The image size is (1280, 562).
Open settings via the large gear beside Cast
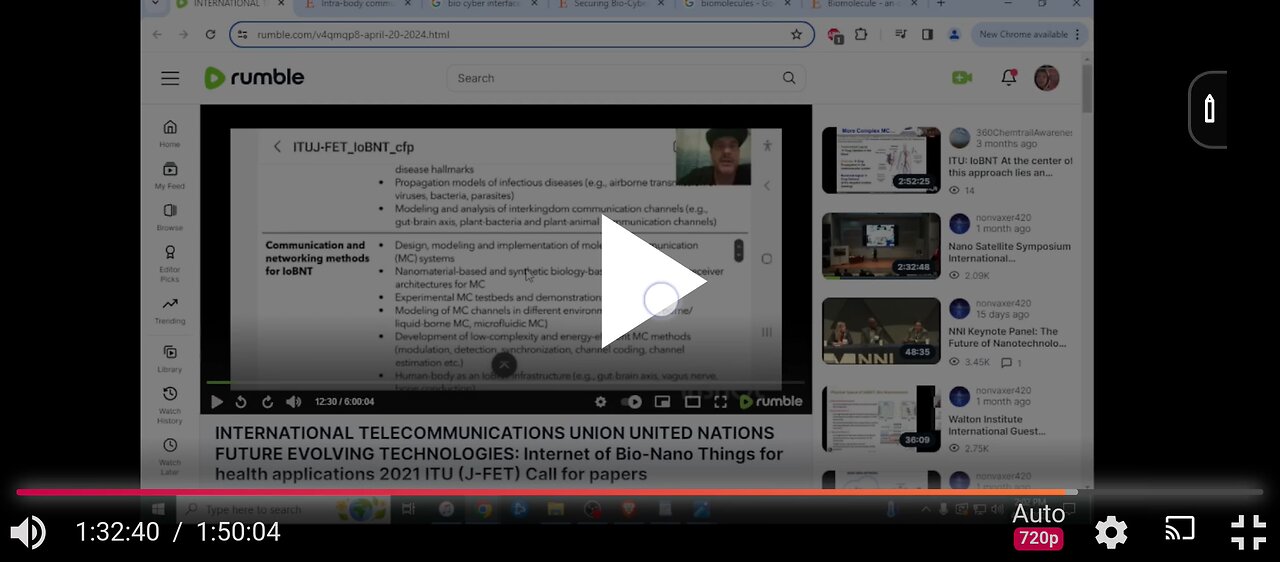(x=1111, y=532)
